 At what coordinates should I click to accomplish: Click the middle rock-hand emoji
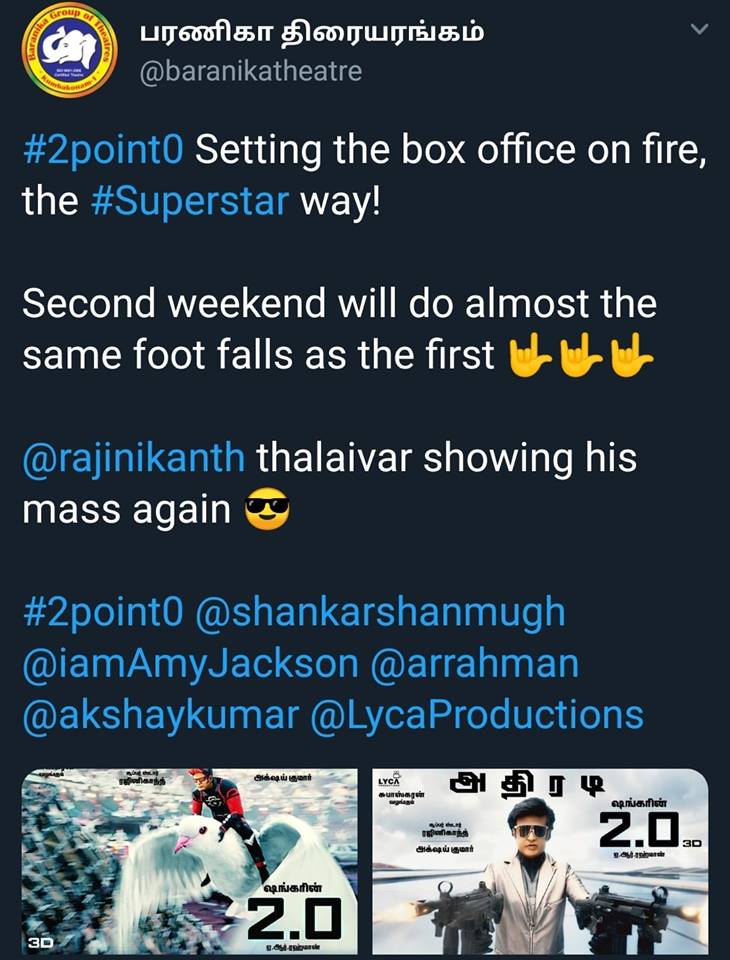pos(581,354)
